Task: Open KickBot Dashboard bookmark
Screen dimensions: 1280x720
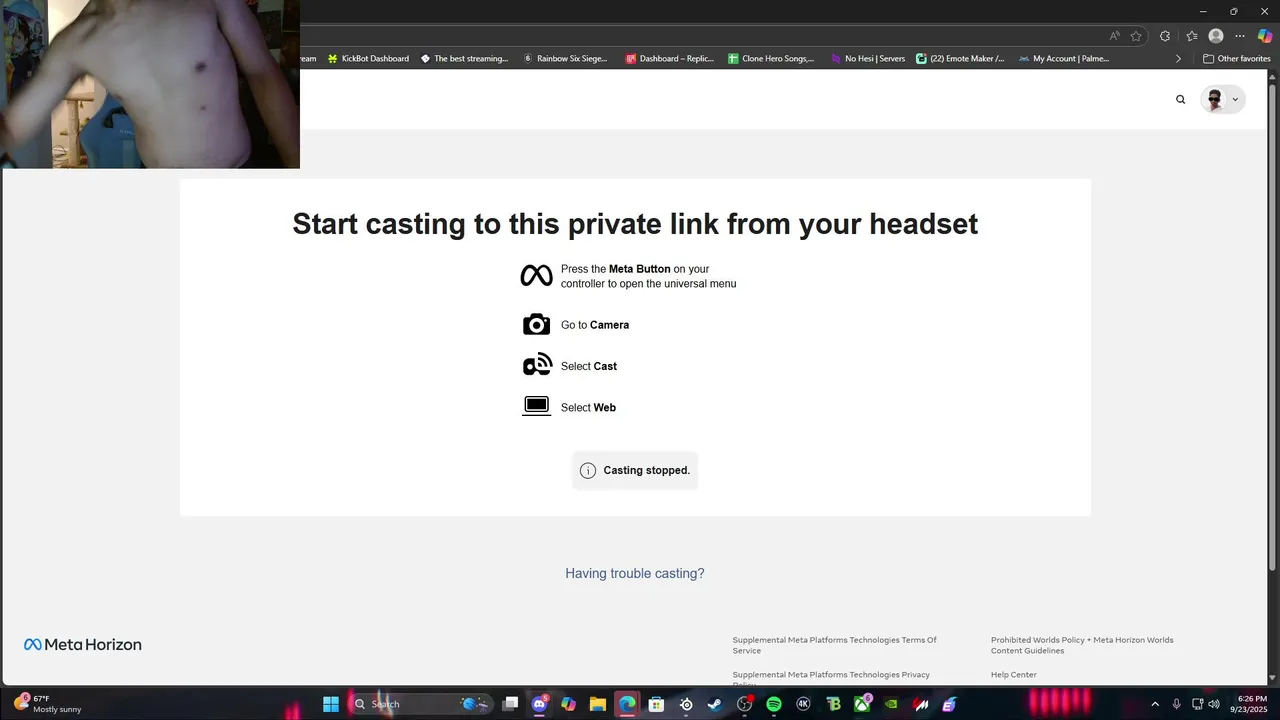Action: [368, 58]
